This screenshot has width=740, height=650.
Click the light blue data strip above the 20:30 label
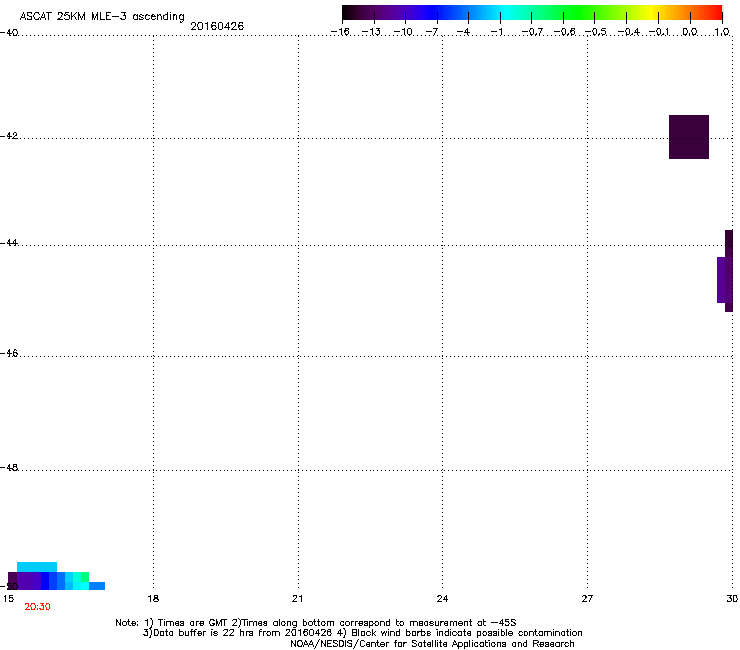coord(37,567)
